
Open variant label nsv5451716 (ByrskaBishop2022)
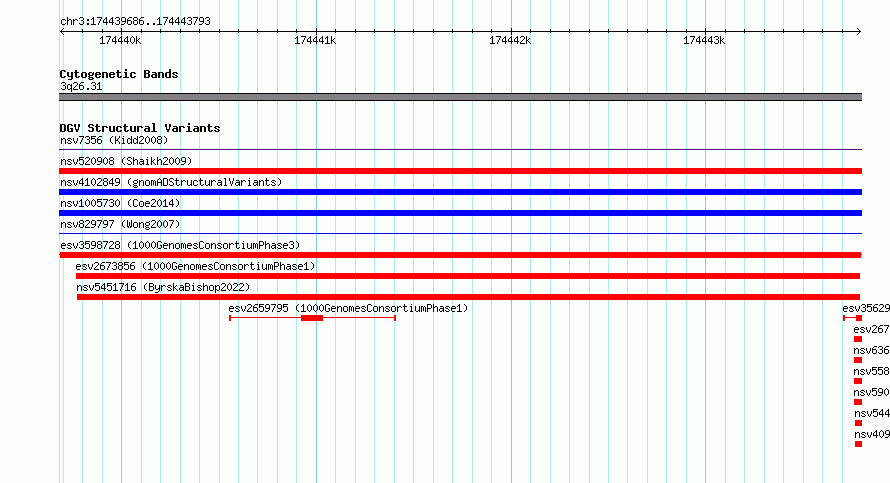(163, 287)
